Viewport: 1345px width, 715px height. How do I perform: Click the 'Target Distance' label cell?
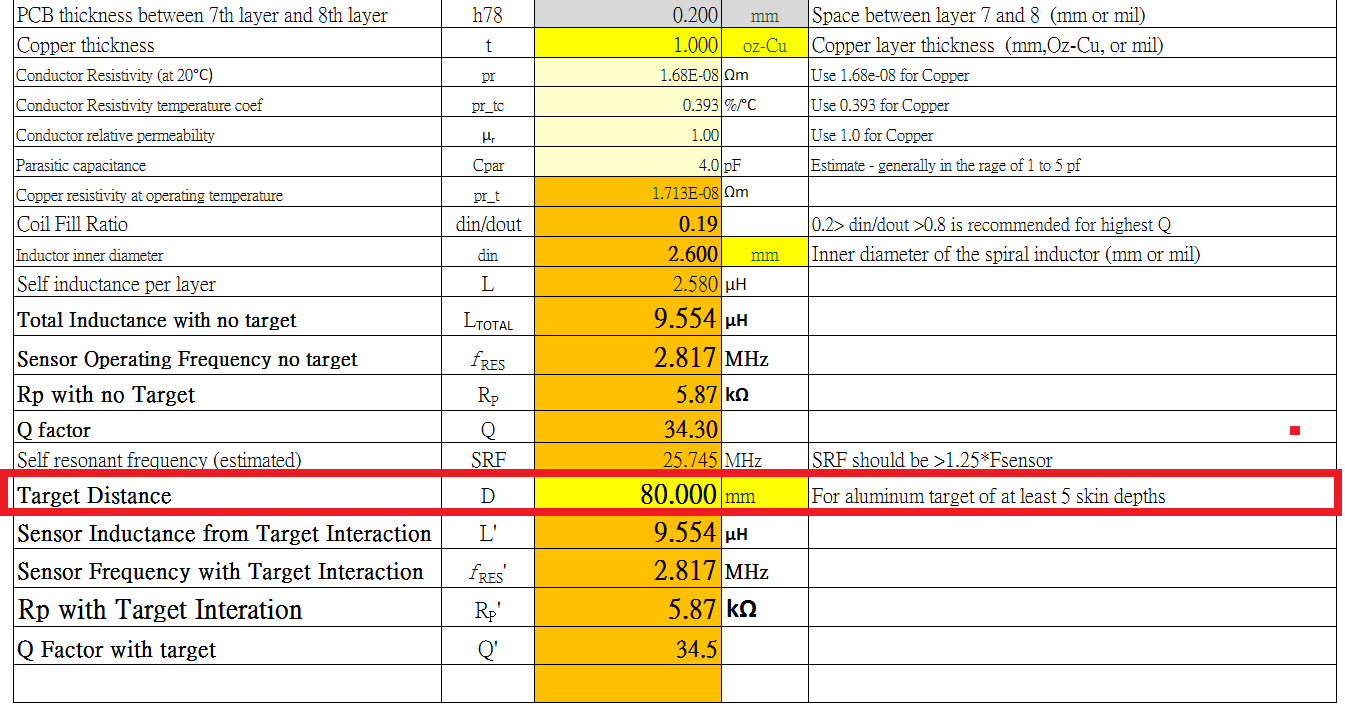click(227, 495)
